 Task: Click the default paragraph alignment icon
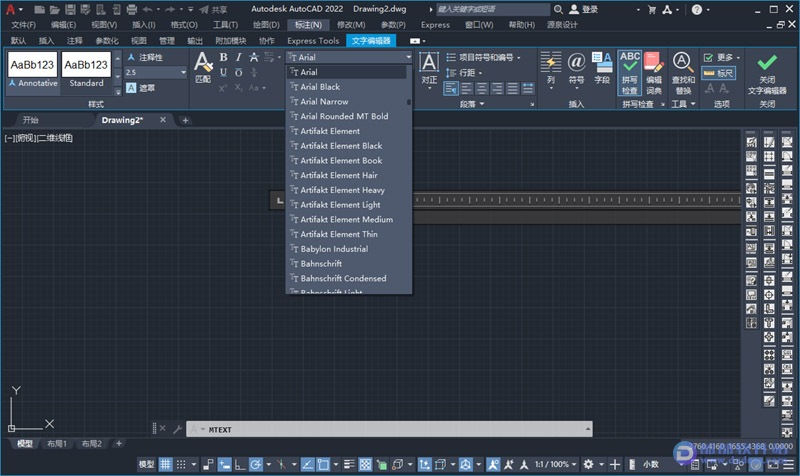(x=451, y=88)
